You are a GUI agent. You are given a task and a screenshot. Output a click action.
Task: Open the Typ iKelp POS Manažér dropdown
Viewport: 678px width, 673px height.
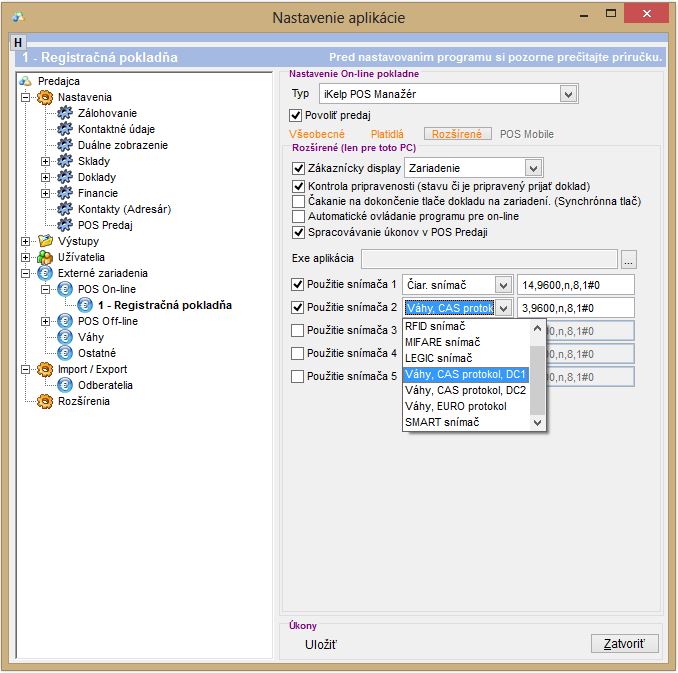[x=568, y=94]
